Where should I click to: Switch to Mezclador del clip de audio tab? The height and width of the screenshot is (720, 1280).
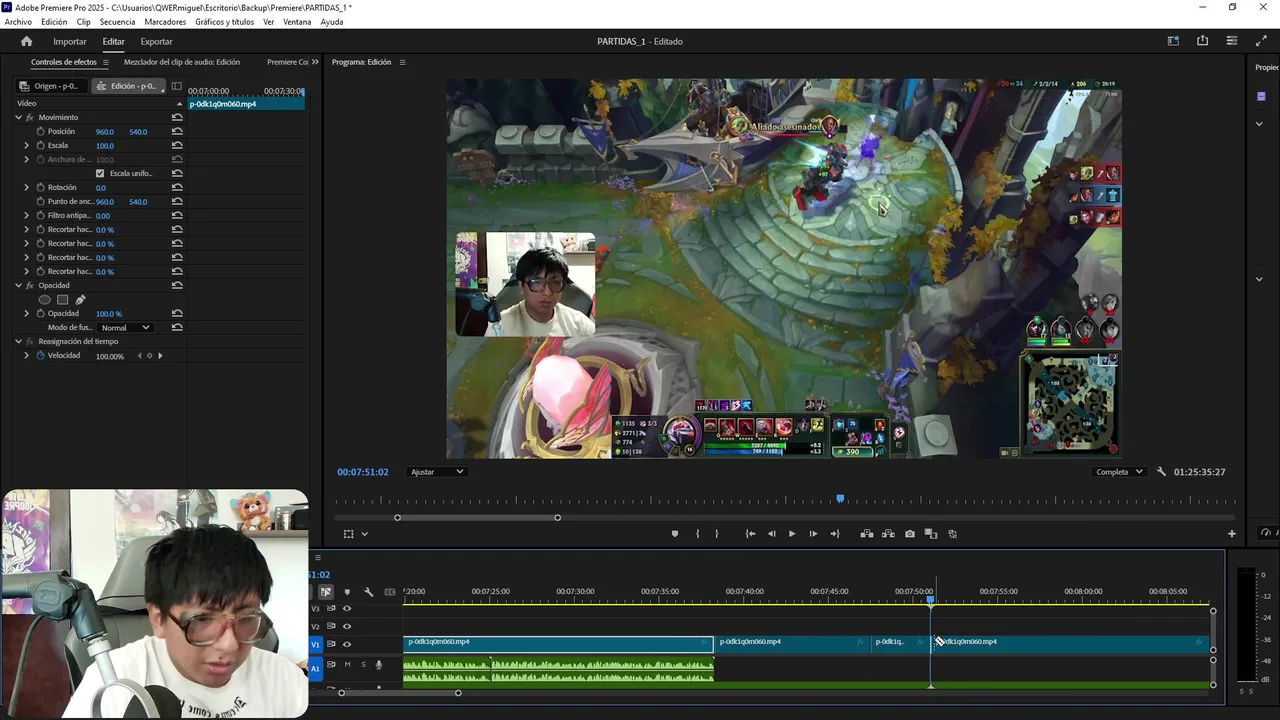click(182, 62)
